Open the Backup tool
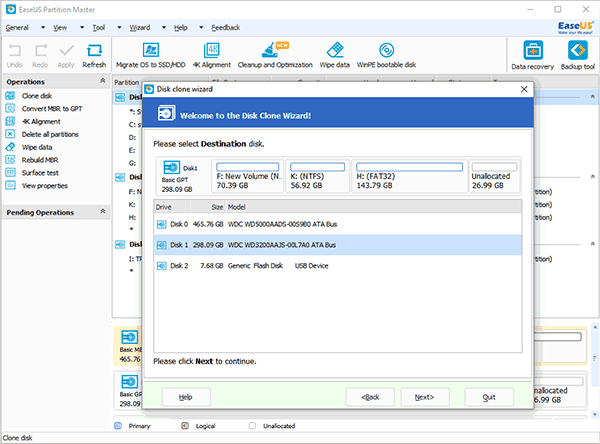The width and height of the screenshot is (600, 444). click(x=578, y=56)
